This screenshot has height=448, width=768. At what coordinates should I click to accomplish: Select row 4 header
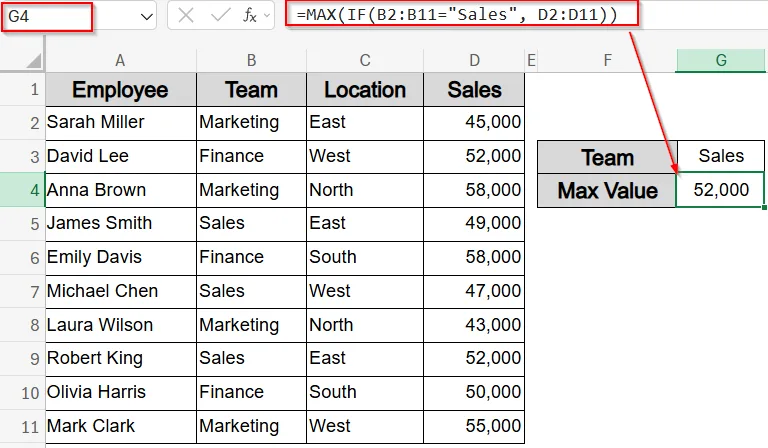click(x=23, y=189)
